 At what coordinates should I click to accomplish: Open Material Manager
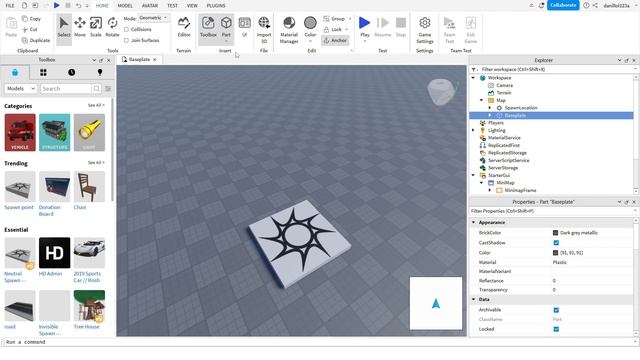[289, 30]
